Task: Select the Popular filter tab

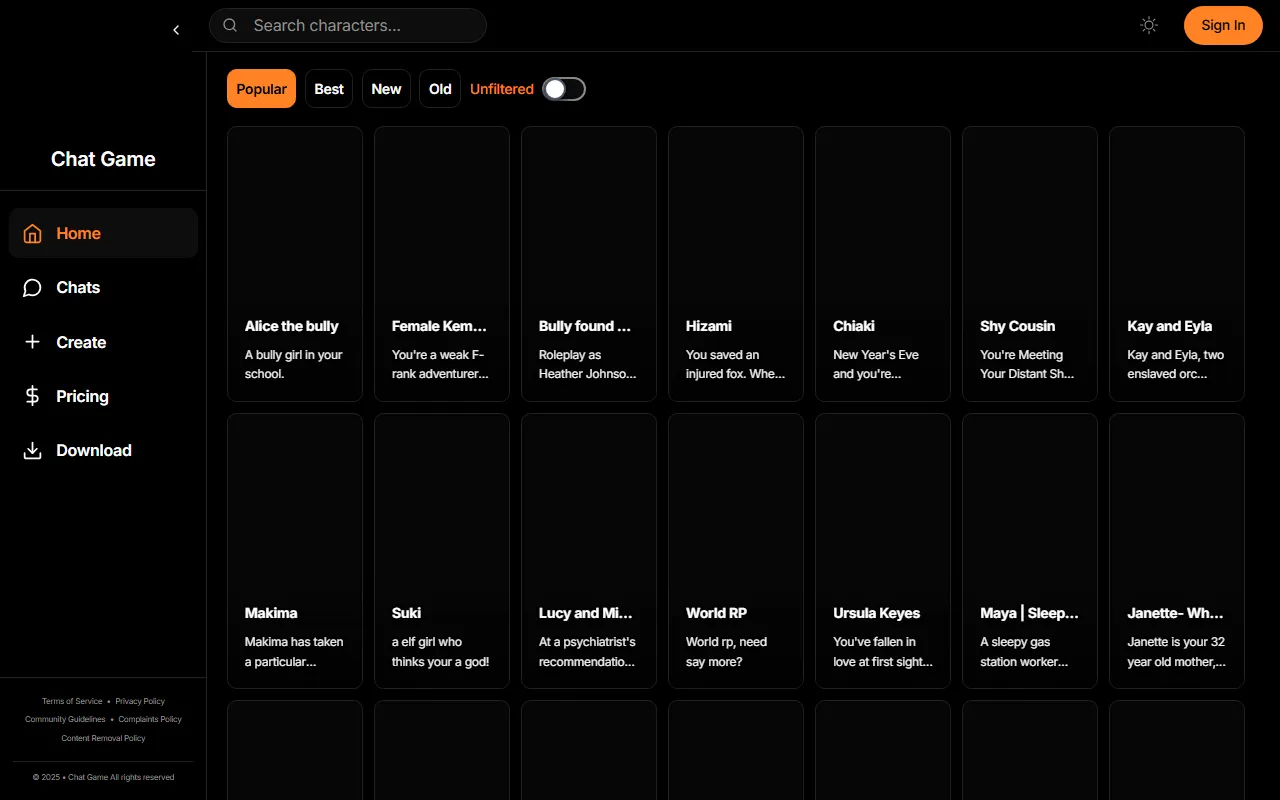Action: click(261, 89)
